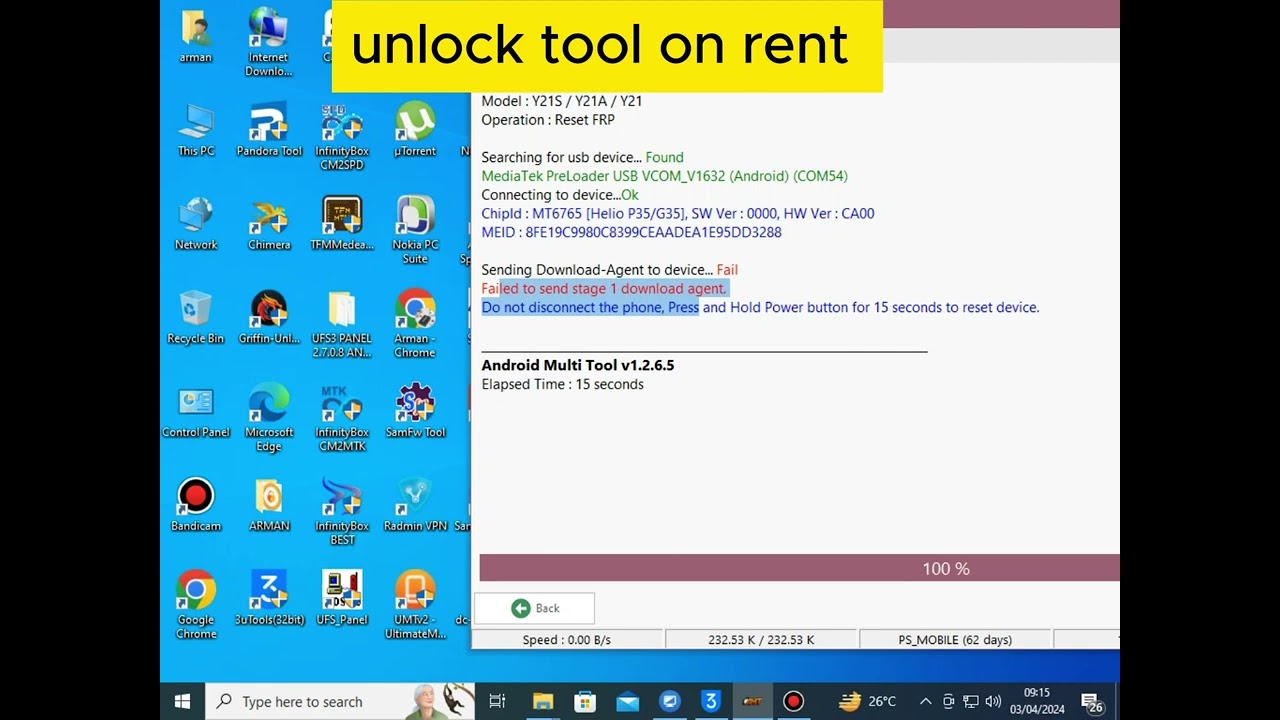The image size is (1280, 720).
Task: Click the Operation : Reset FRP line
Action: [x=548, y=120]
